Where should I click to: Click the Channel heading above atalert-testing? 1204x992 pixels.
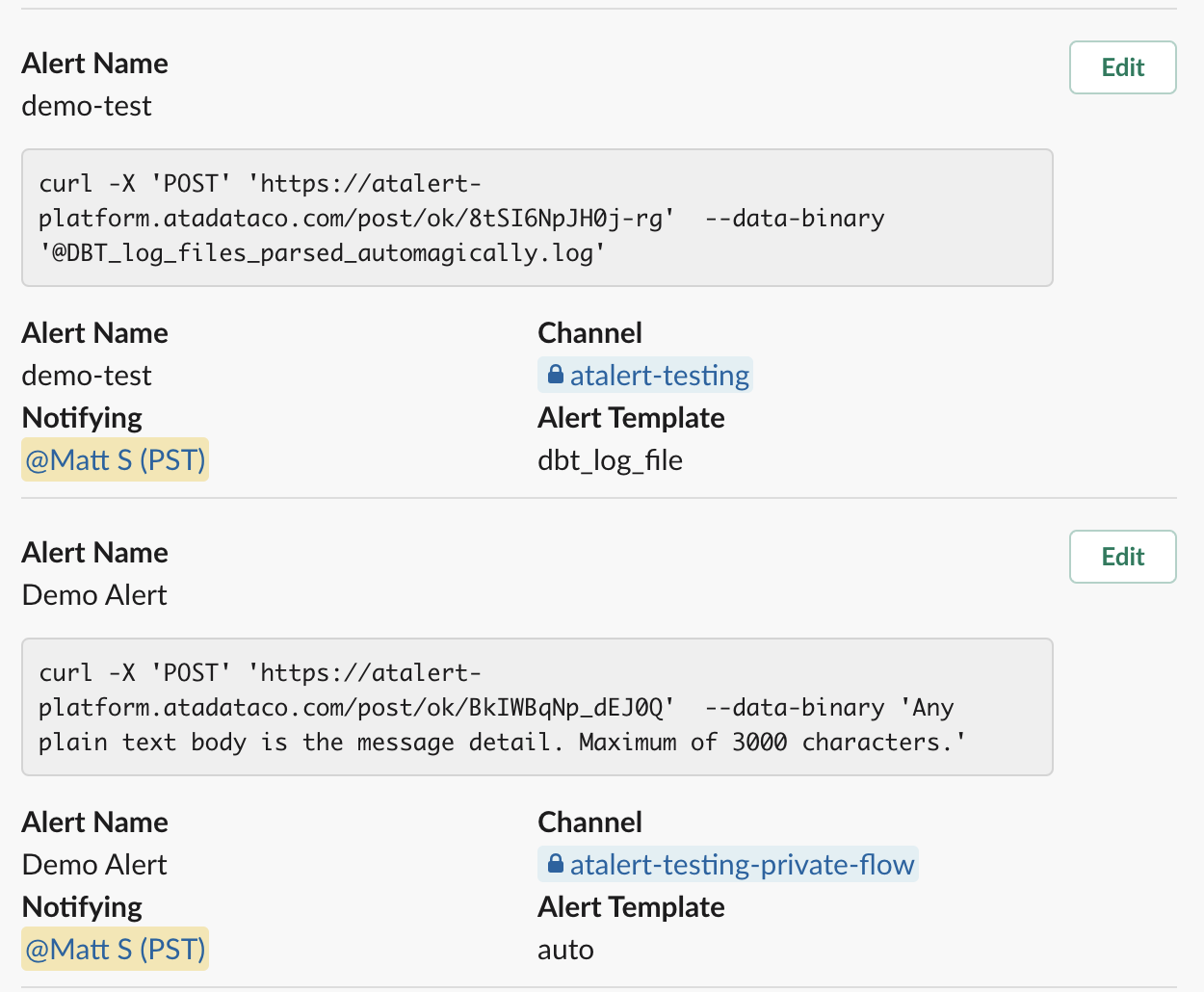[589, 333]
